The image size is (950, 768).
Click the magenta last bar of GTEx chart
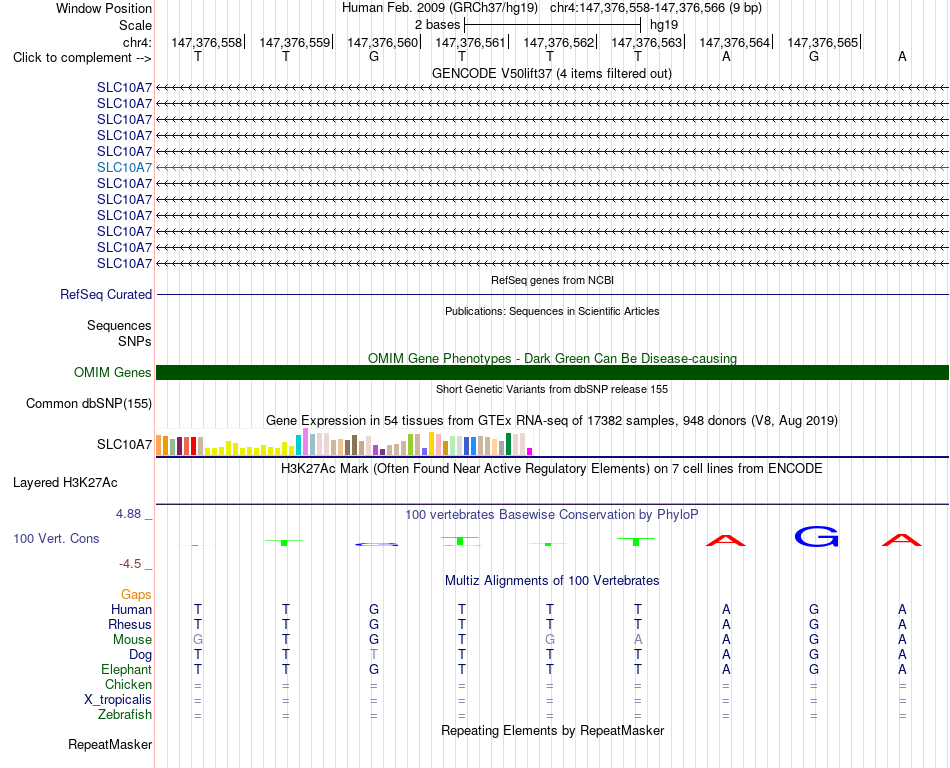pos(530,452)
